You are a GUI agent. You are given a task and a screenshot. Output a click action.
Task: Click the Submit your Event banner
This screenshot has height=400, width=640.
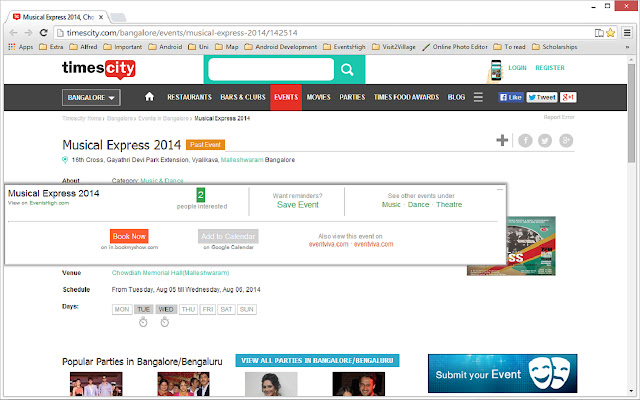[x=502, y=373]
